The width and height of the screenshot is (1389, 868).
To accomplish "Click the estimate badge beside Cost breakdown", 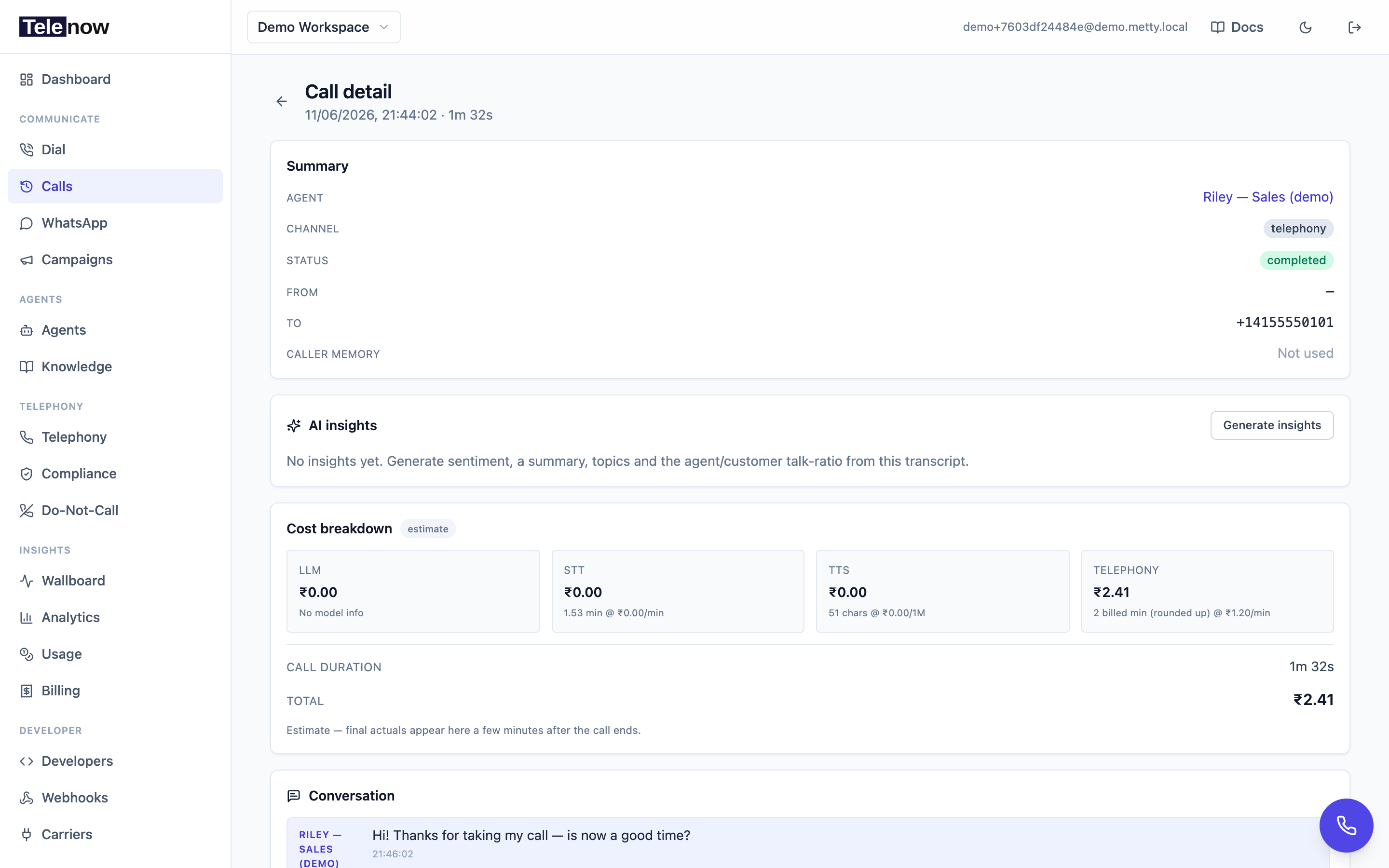I will (428, 529).
